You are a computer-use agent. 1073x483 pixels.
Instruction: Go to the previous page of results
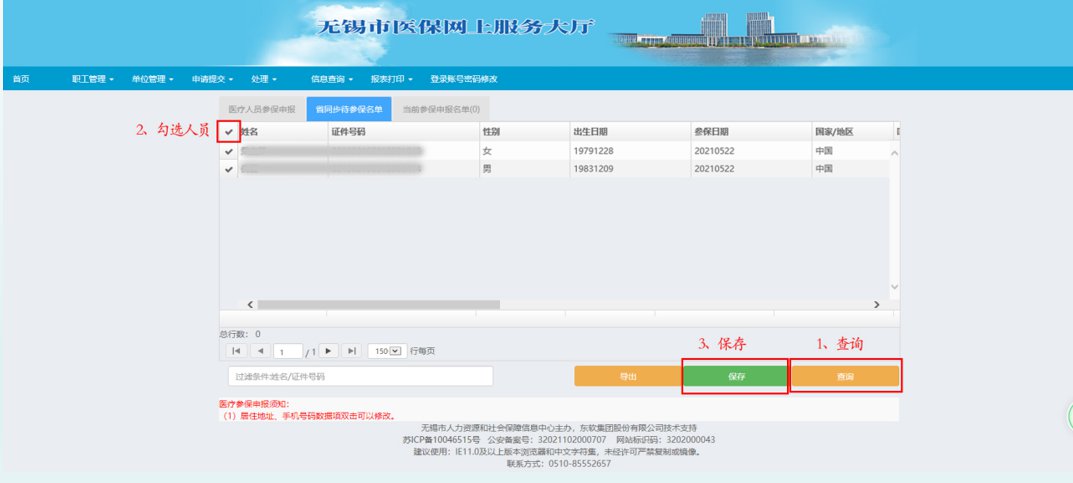pos(260,351)
